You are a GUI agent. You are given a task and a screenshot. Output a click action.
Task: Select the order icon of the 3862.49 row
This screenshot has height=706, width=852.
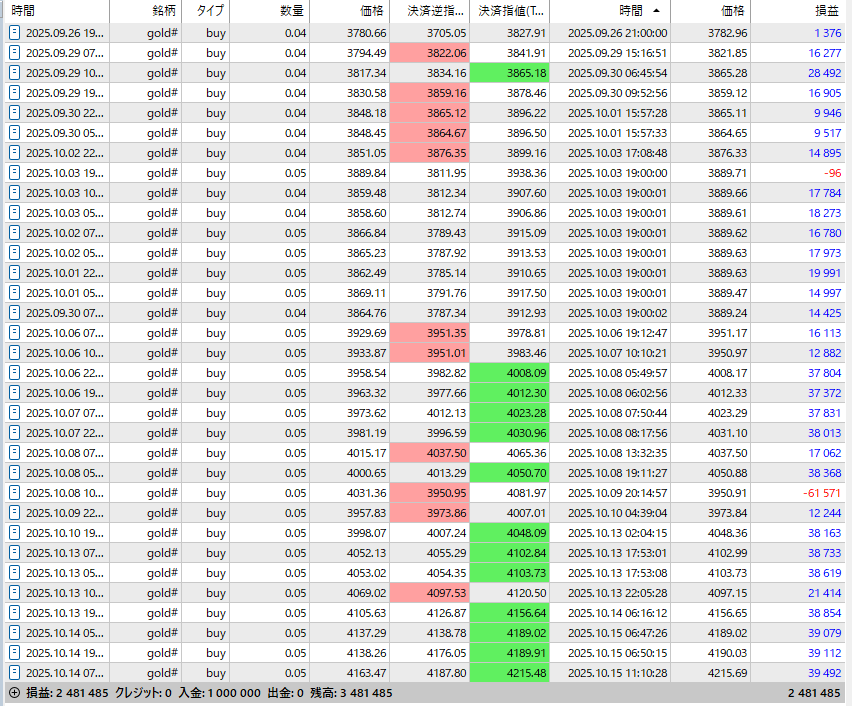coord(15,273)
